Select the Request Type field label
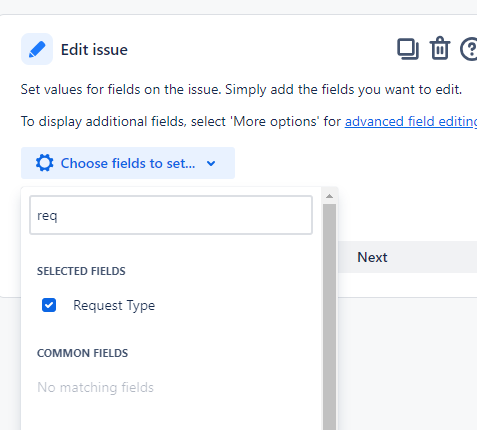The image size is (477, 430). point(114,305)
